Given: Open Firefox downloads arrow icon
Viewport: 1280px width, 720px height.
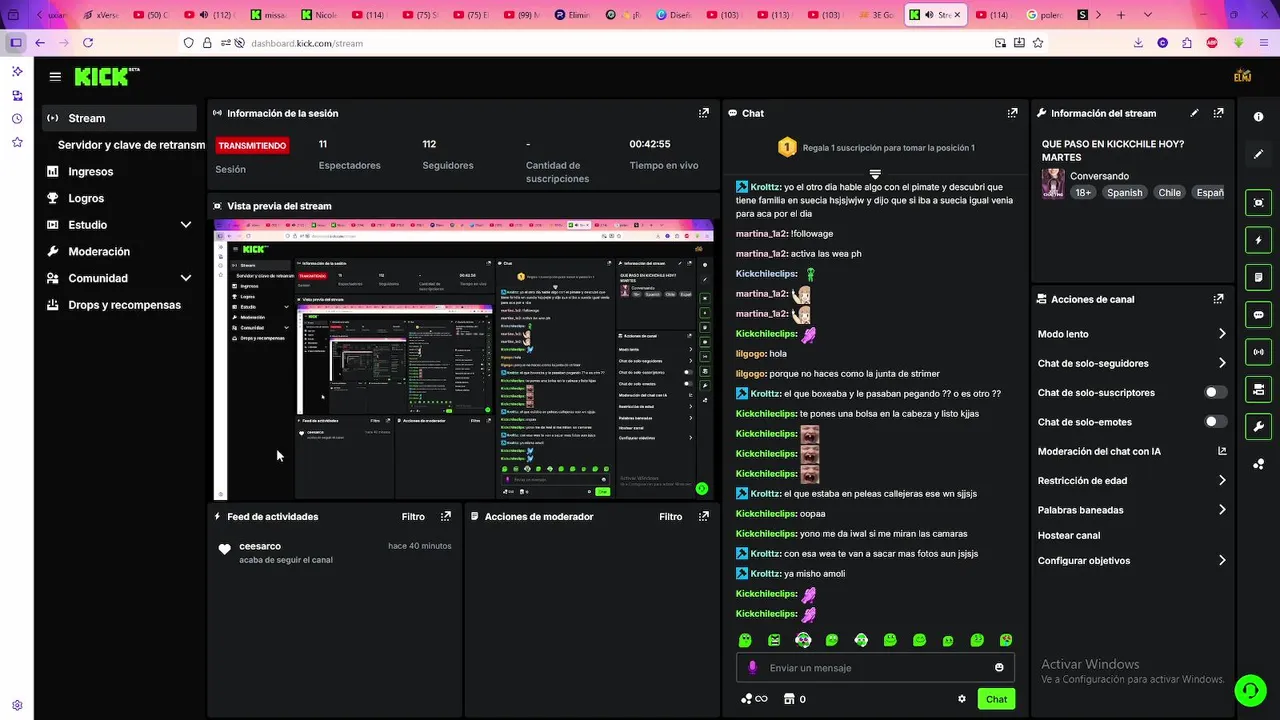Looking at the screenshot, I should click(1138, 43).
